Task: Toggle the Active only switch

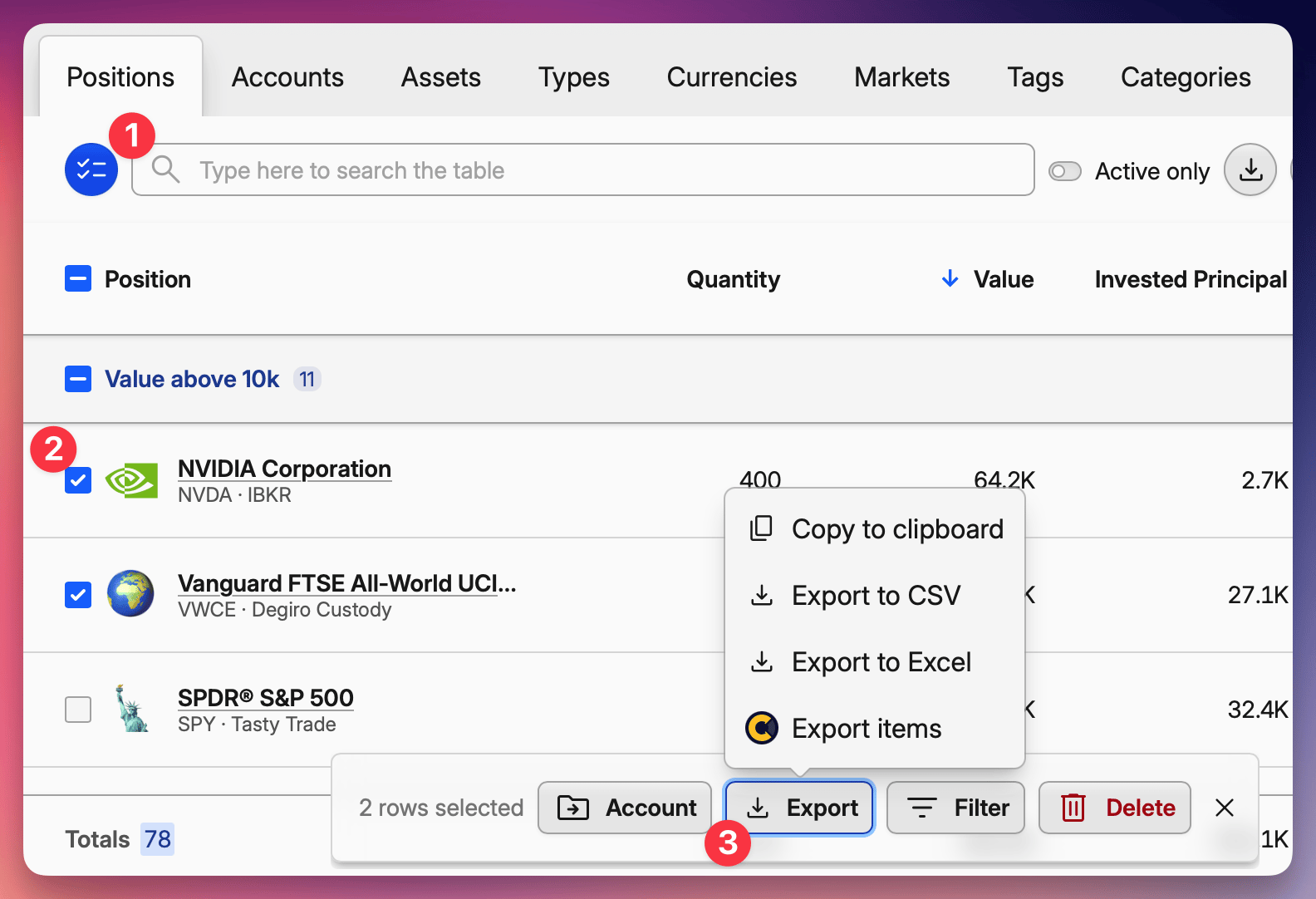Action: [1064, 171]
